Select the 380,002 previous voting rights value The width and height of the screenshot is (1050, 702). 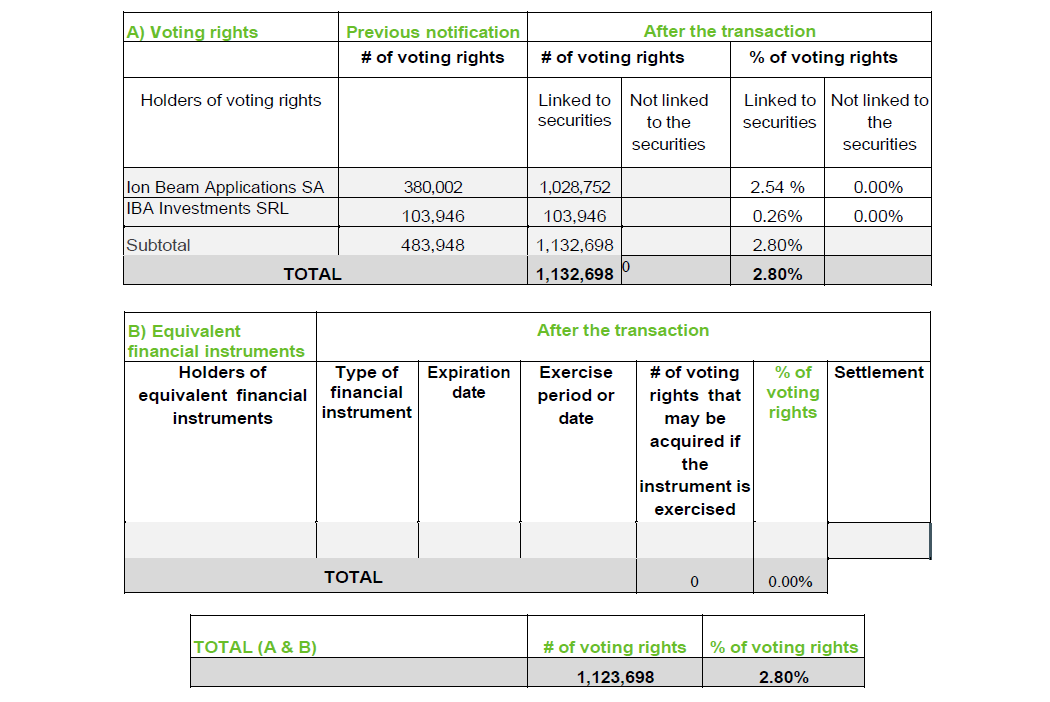(433, 187)
